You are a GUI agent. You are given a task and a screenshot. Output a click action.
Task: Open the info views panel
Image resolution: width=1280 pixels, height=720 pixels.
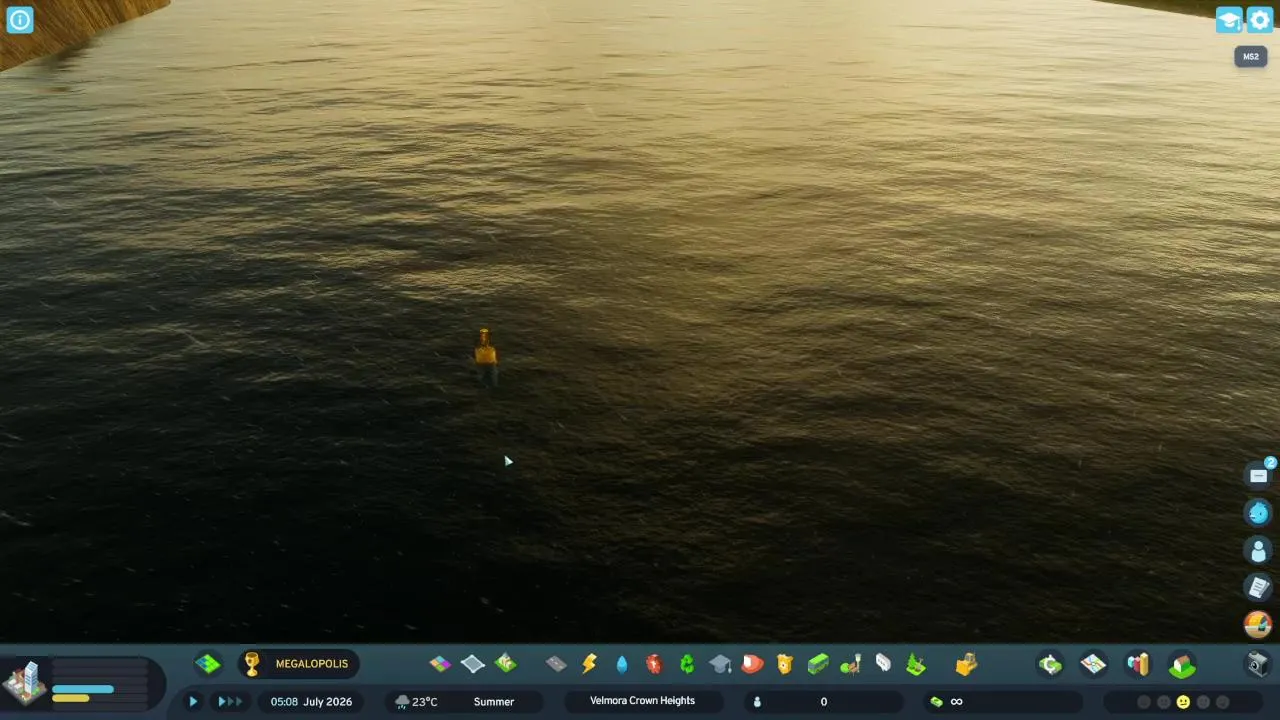[20, 20]
